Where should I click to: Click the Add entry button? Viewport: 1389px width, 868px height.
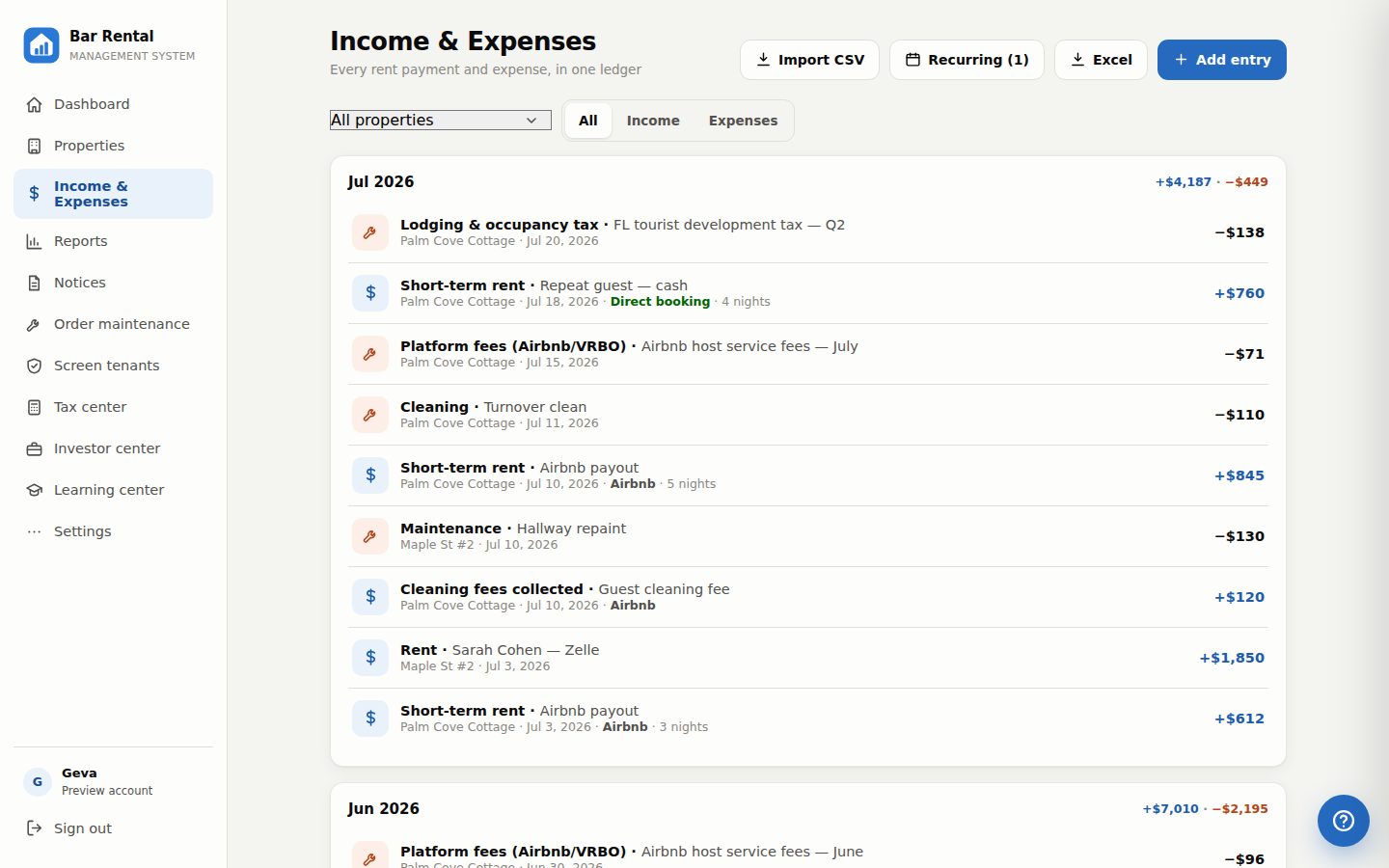[x=1222, y=60]
